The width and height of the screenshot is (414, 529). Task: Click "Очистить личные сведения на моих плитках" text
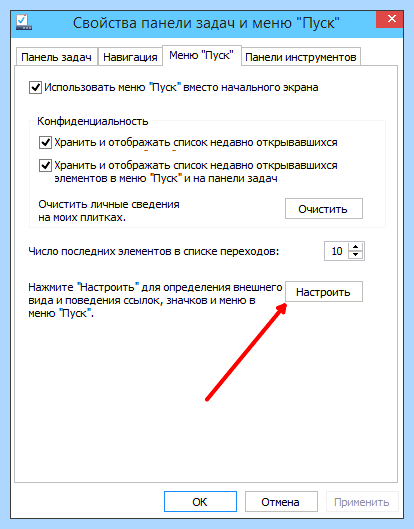click(109, 211)
